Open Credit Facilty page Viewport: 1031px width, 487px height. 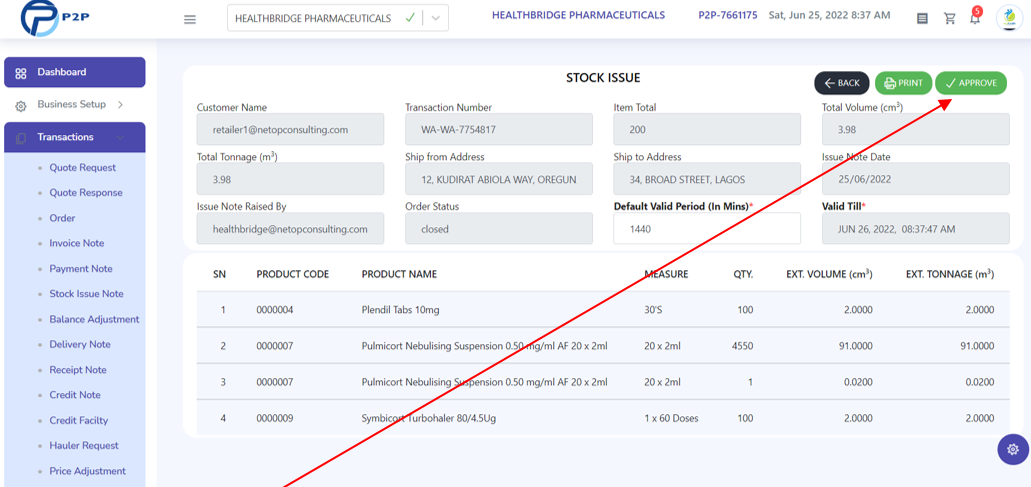click(x=78, y=421)
